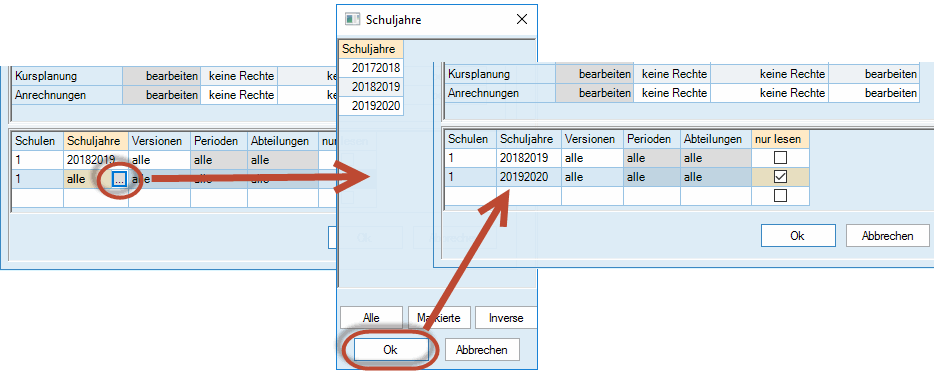
Task: Select the 20182019 cell in right-hand table
Action: click(x=529, y=158)
